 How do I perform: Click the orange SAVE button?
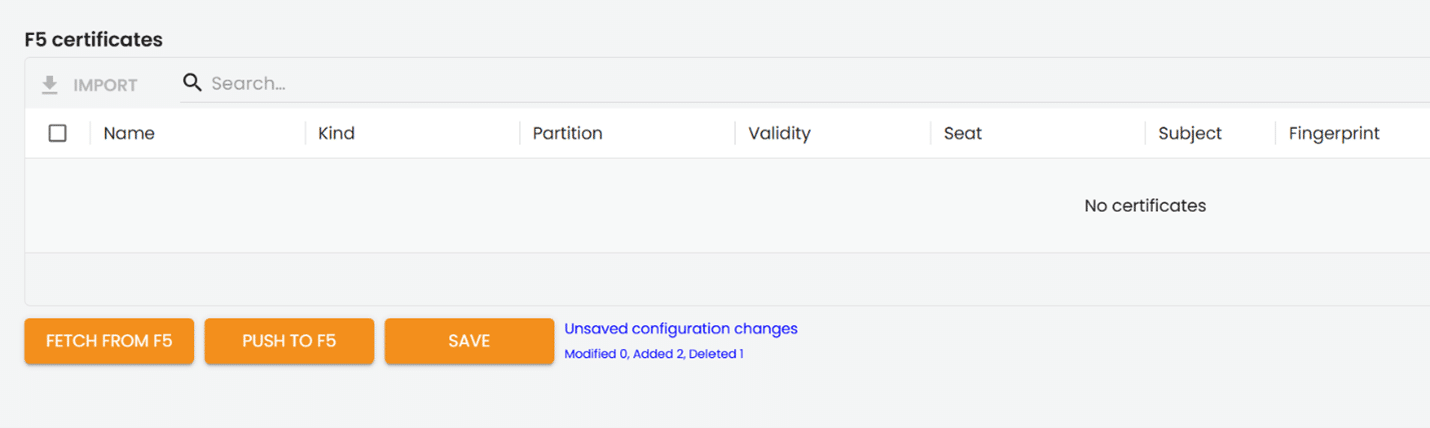coord(469,341)
